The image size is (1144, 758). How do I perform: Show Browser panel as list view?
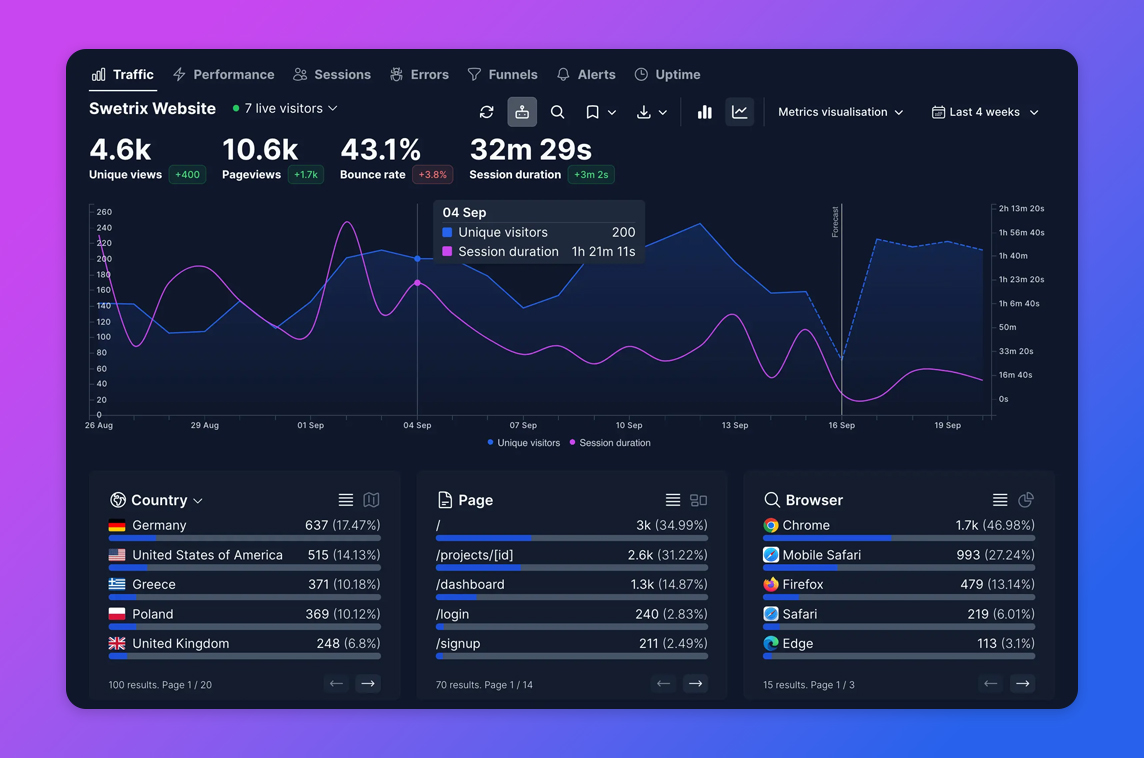pos(1000,500)
